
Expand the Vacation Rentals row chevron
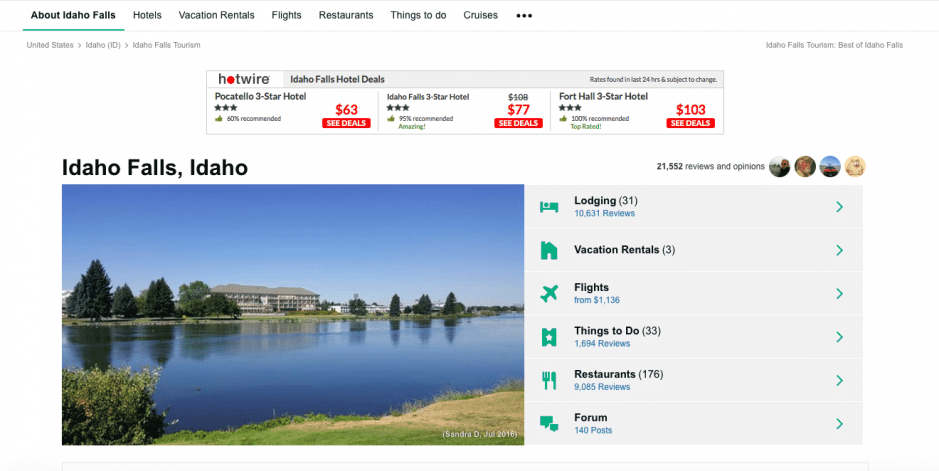(840, 250)
